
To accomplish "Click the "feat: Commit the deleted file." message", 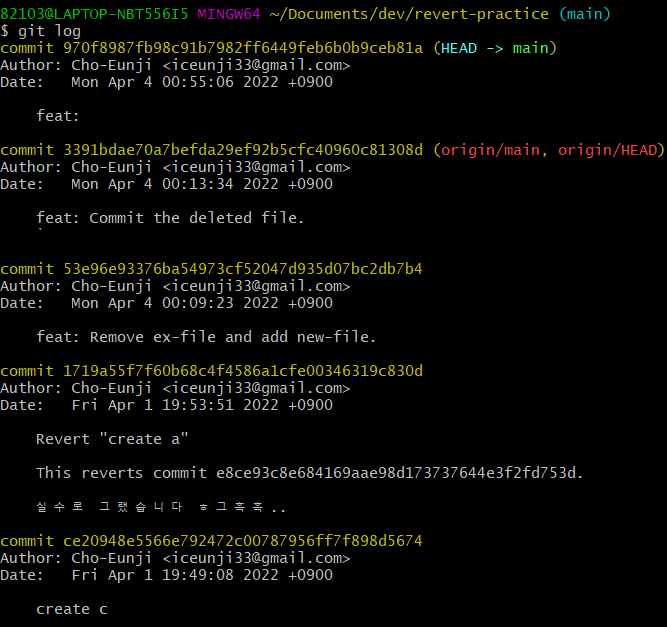I will tap(170, 218).
